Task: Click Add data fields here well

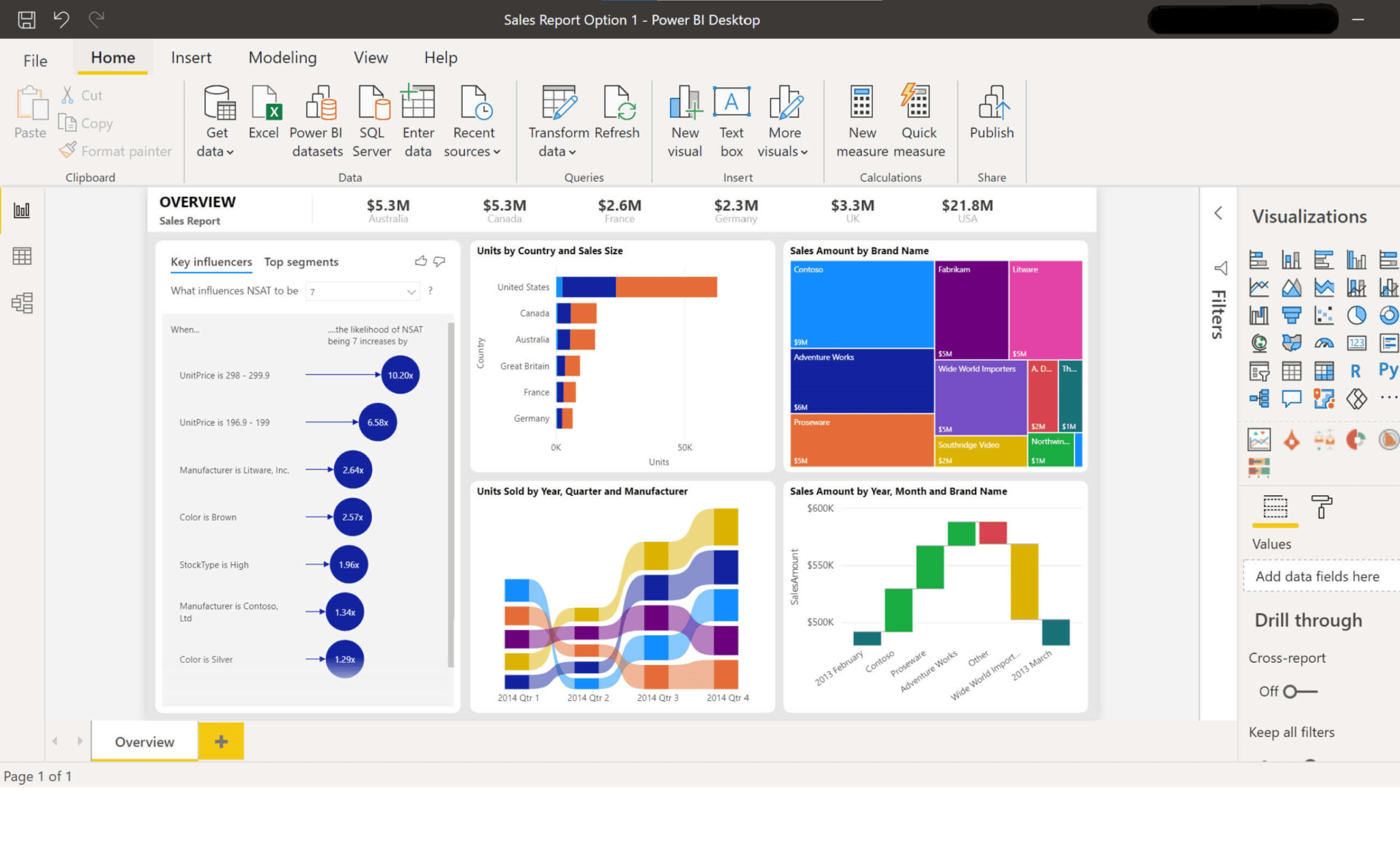Action: (x=1317, y=576)
